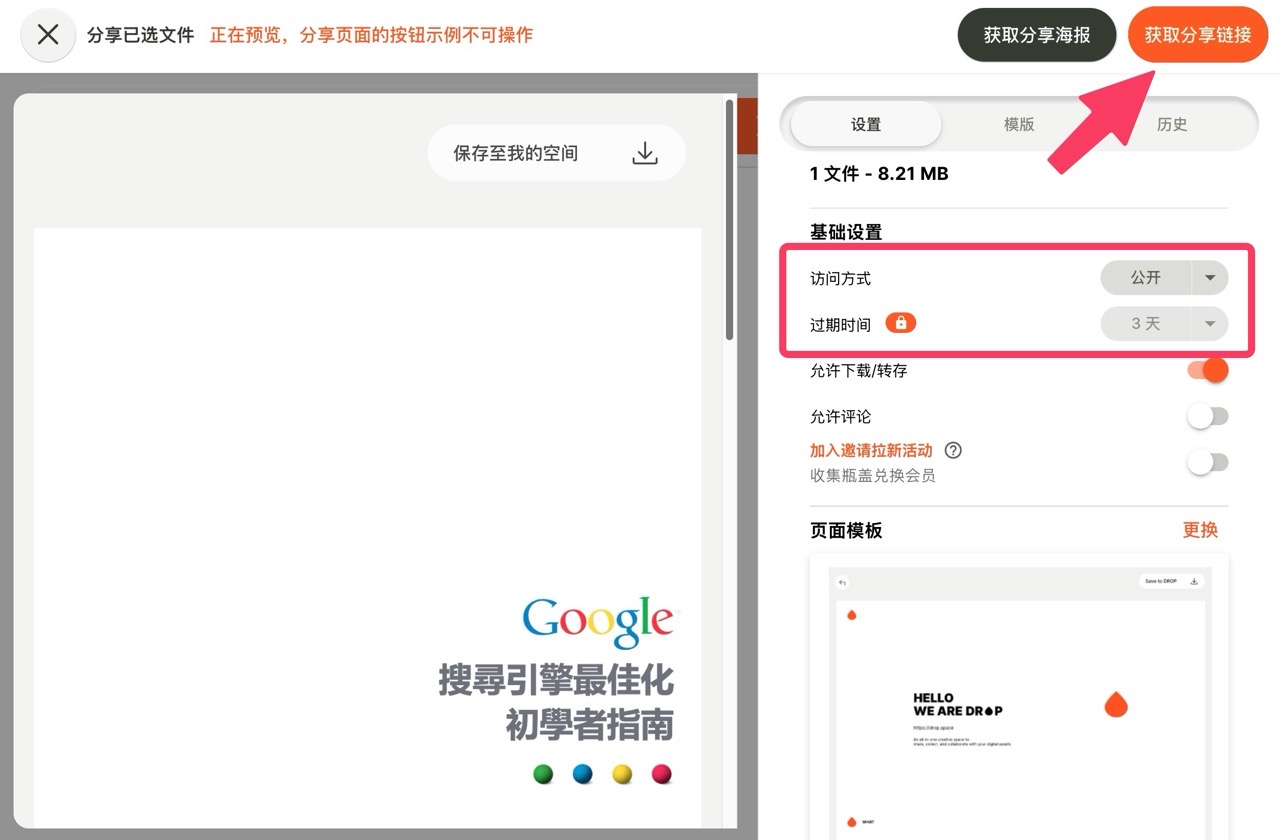Screen dimensions: 1280x840
Task: Click the 基础设置 section heading
Action: point(846,232)
